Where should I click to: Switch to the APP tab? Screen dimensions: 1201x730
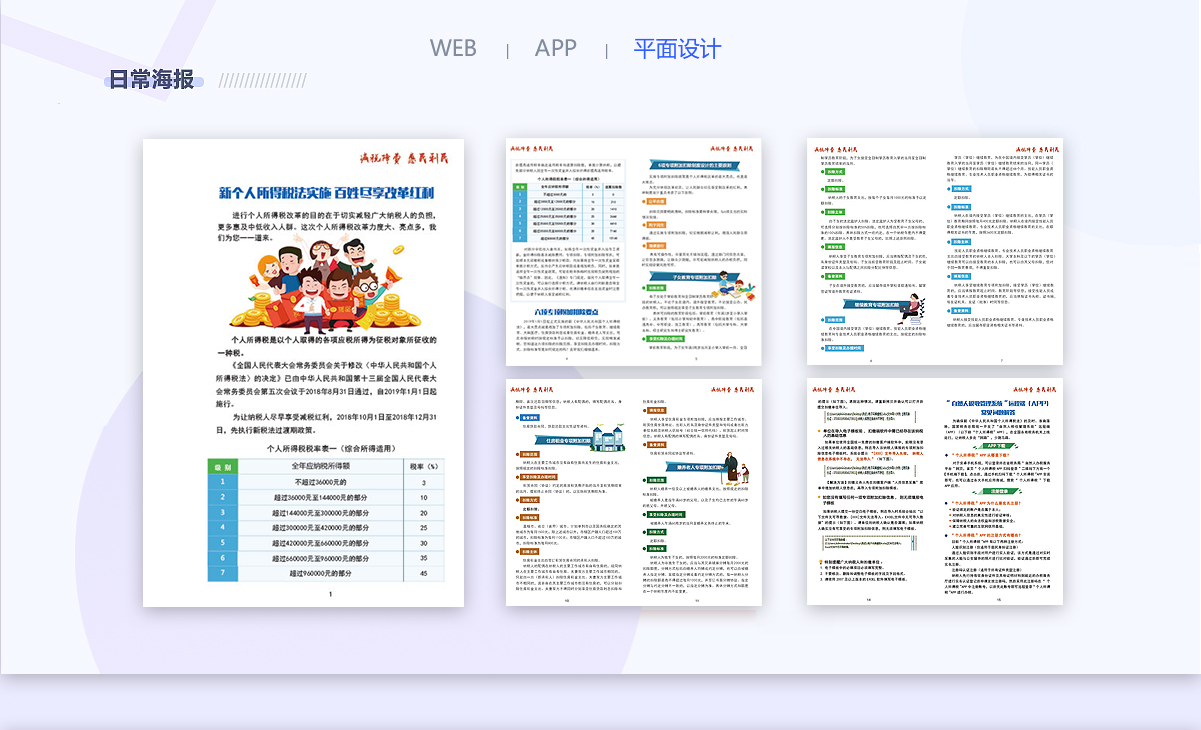[555, 49]
